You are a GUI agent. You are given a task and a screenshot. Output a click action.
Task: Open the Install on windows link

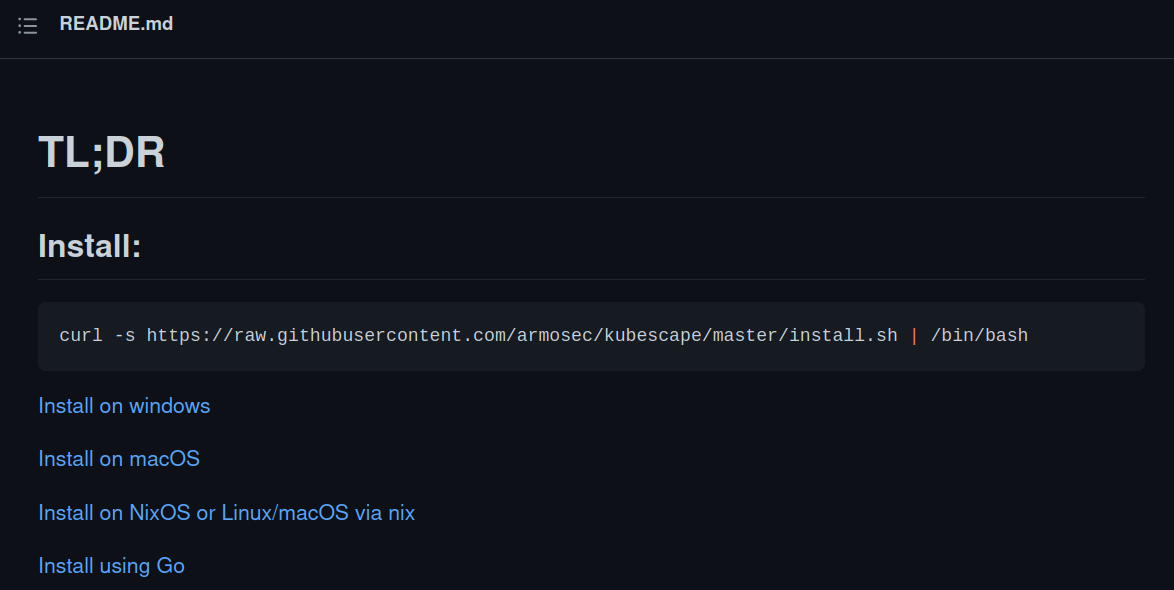tap(123, 406)
